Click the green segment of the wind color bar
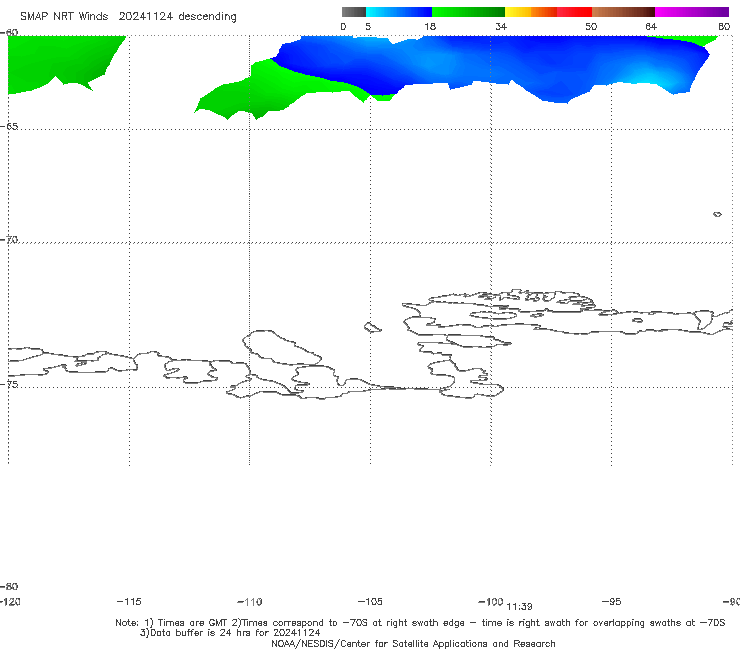 [x=468, y=12]
